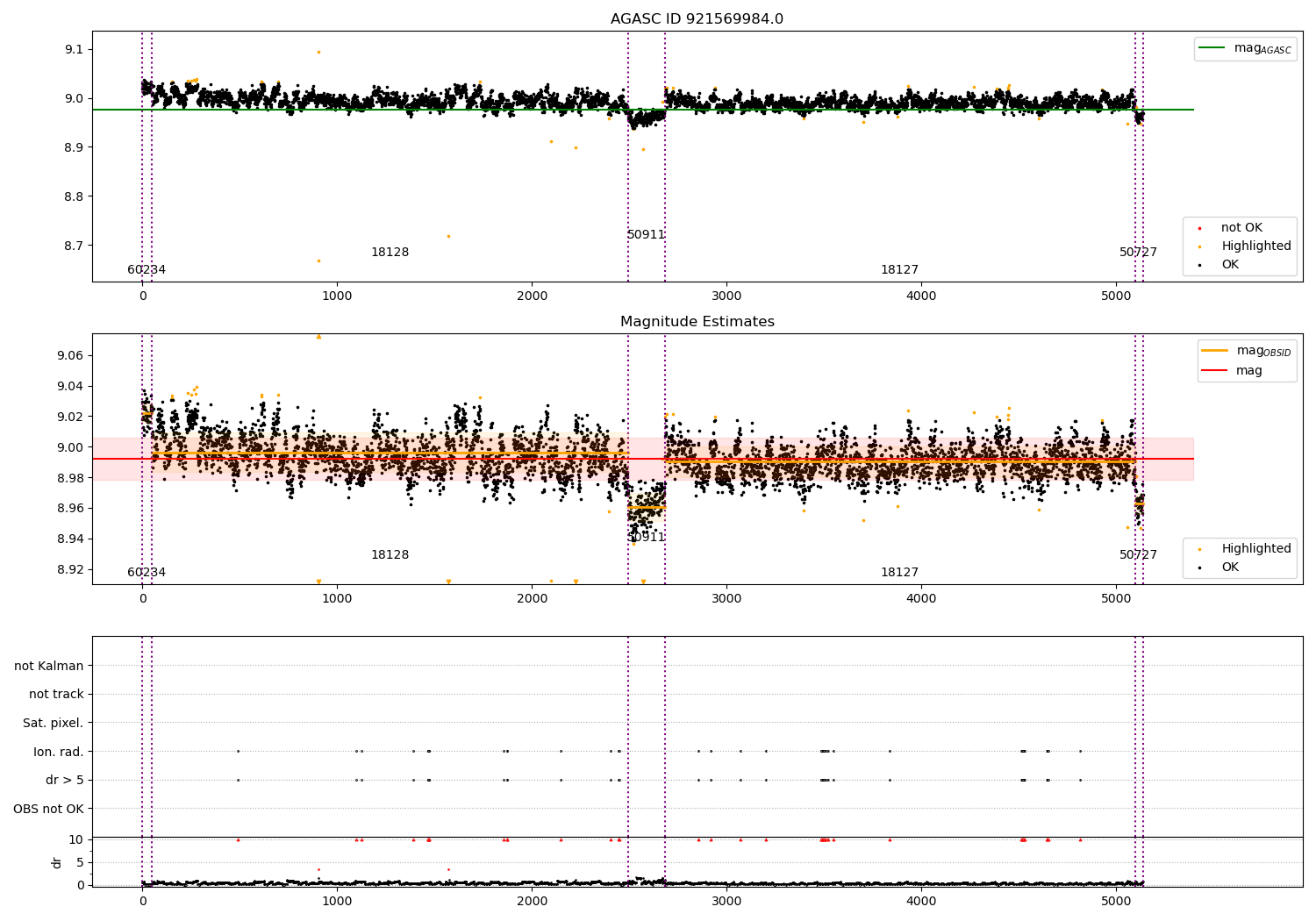Click the 3000 x-axis tick label in the top plot

click(726, 296)
